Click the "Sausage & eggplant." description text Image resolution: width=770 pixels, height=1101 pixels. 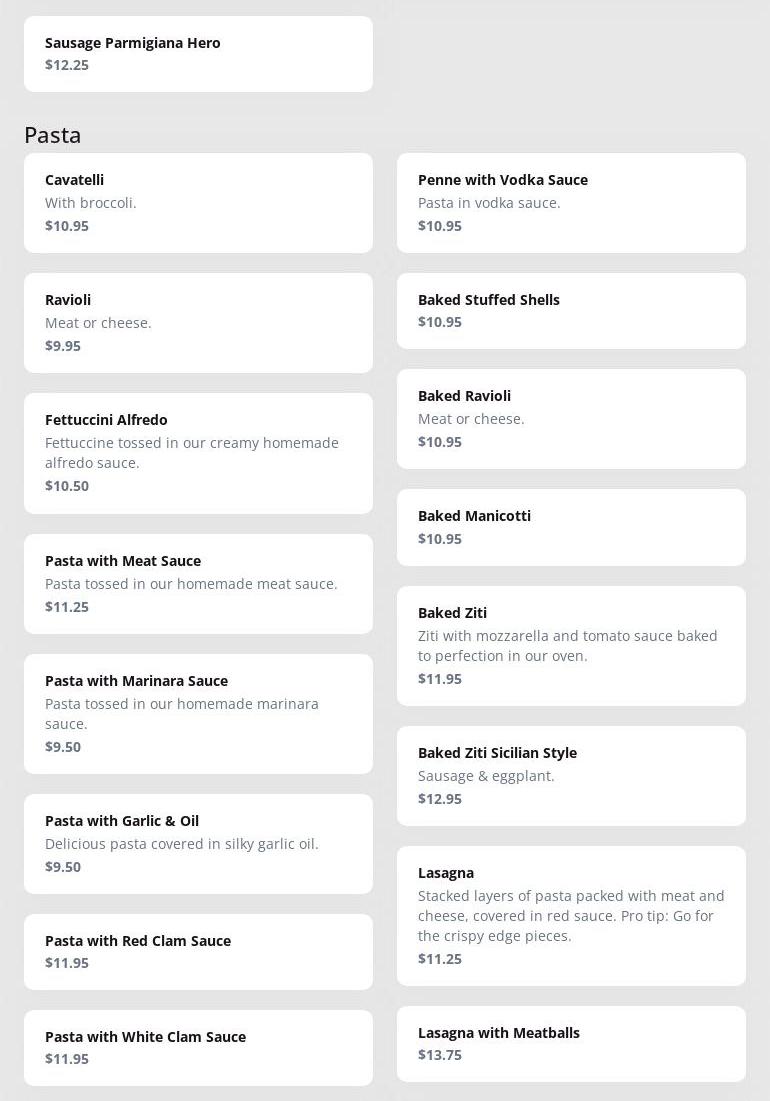(x=486, y=776)
